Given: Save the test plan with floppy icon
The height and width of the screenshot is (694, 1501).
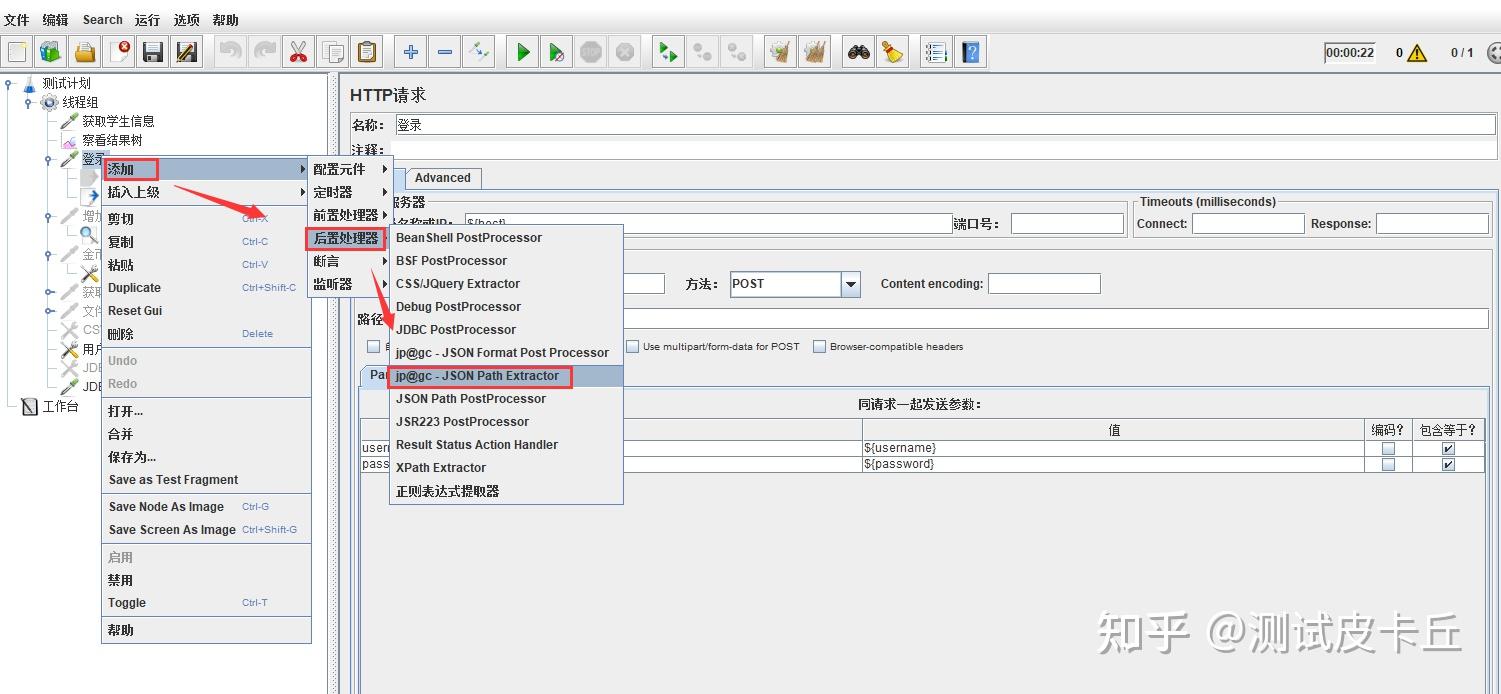Looking at the screenshot, I should (x=153, y=52).
